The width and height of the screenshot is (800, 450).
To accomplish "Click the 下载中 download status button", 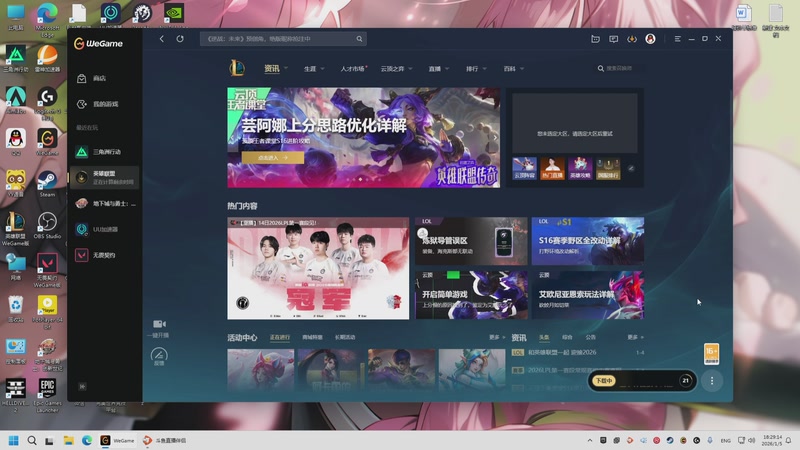I will 604,381.
